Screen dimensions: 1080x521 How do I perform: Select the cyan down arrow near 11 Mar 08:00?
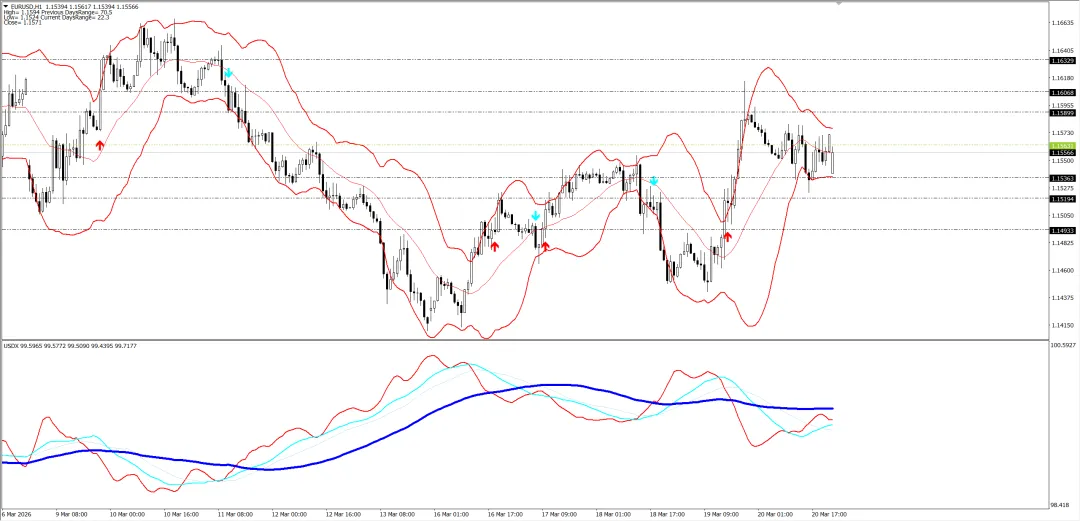228,72
